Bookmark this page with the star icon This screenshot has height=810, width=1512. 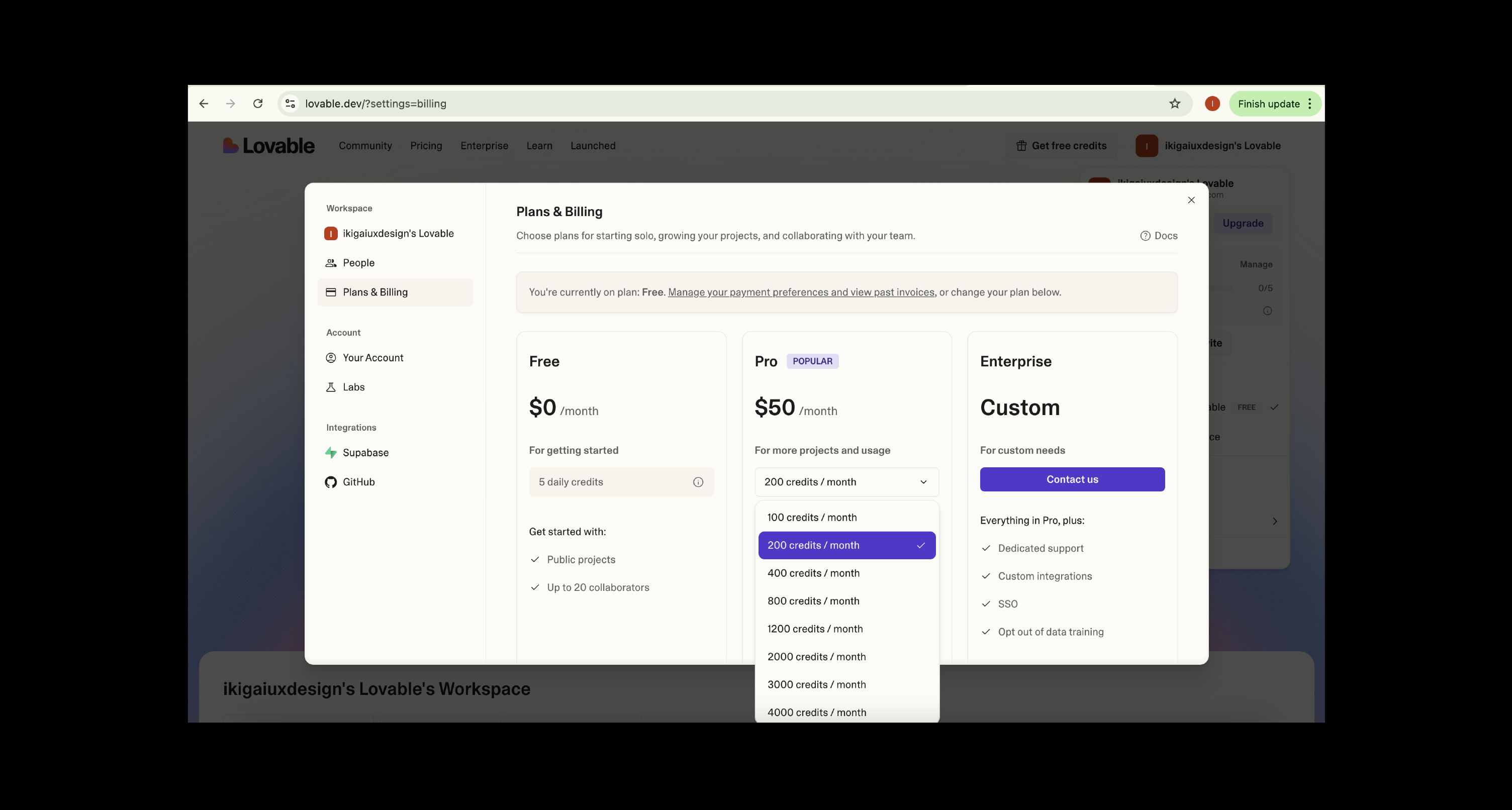click(1175, 104)
